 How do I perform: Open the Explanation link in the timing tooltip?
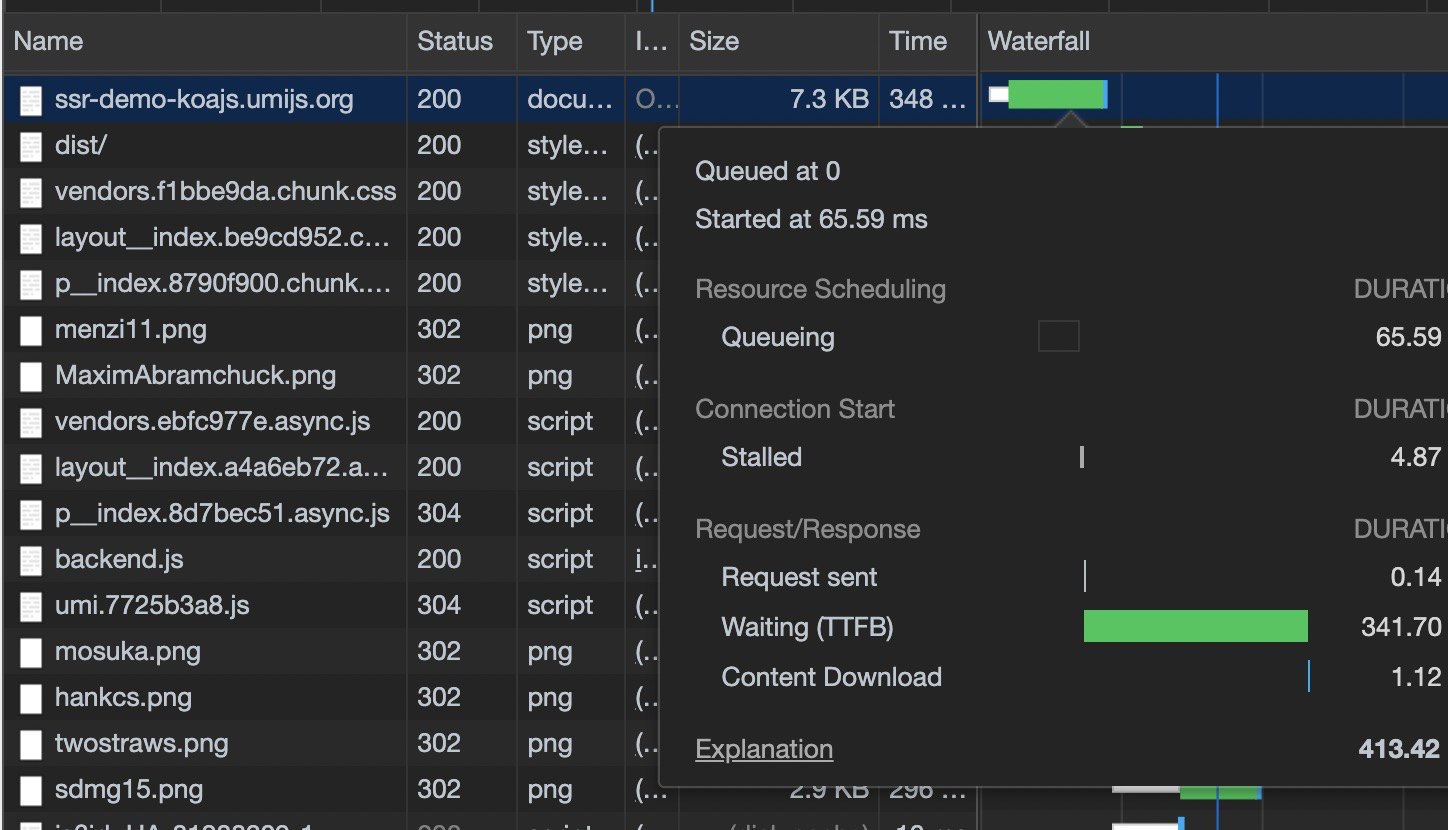pos(763,748)
